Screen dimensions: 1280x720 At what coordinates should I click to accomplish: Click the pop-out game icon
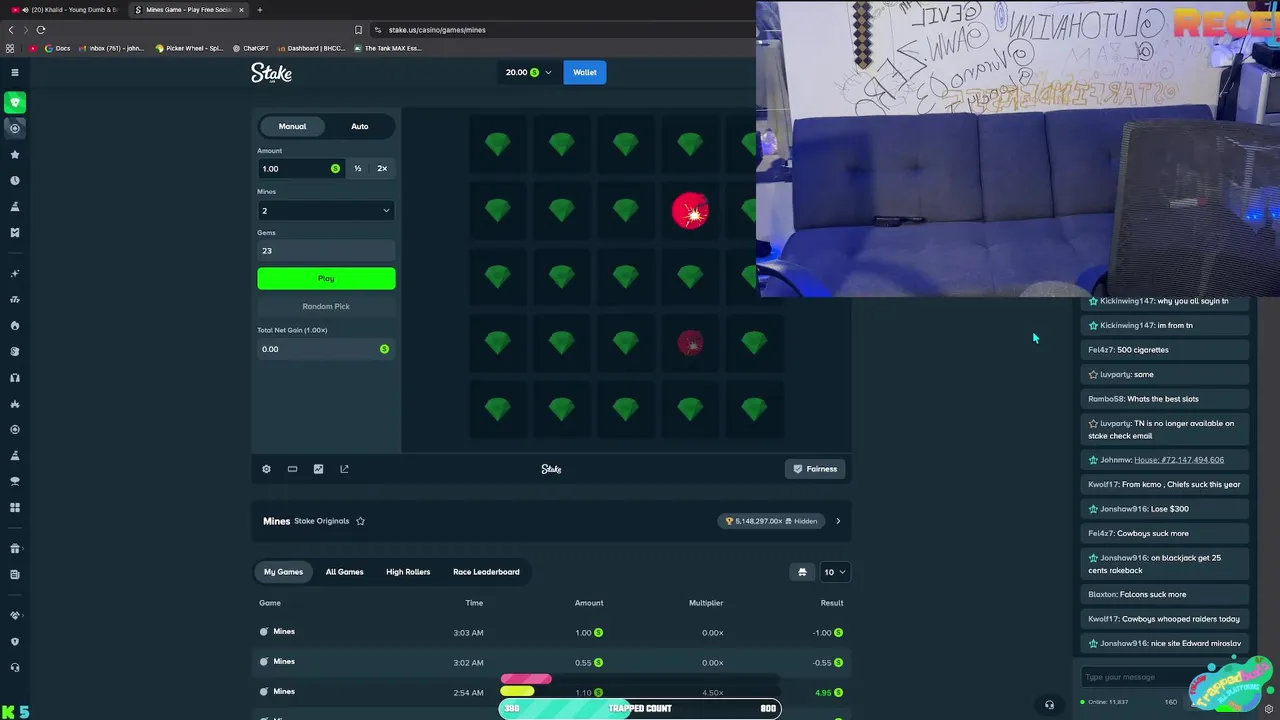coord(344,469)
